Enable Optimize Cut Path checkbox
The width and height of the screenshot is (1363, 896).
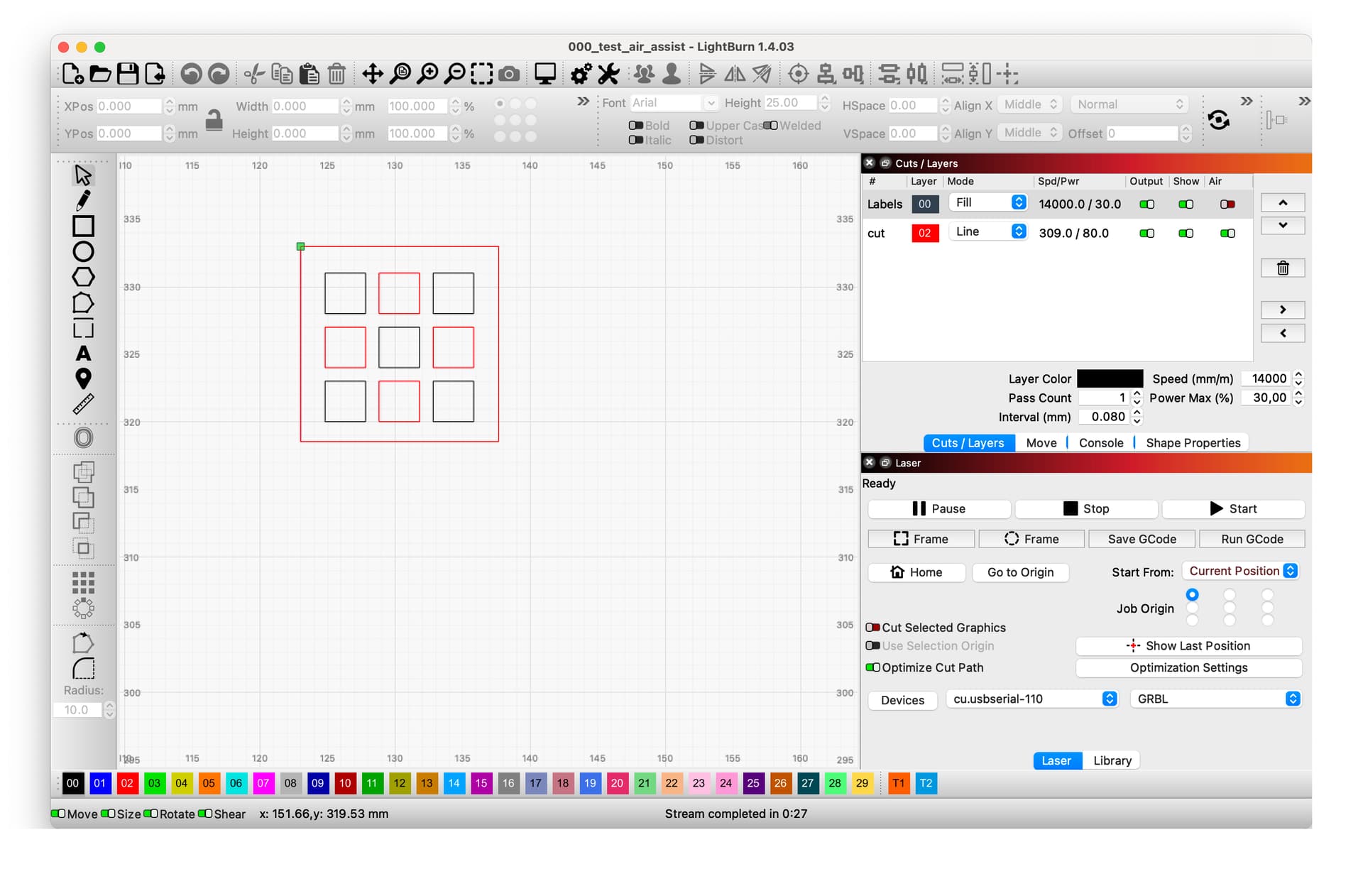point(877,668)
